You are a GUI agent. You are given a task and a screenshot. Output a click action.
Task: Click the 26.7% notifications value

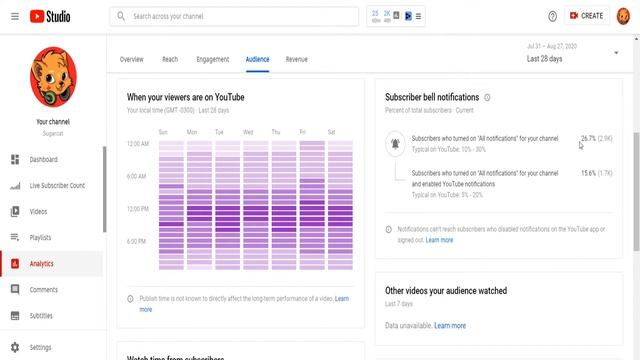pyautogui.click(x=588, y=139)
